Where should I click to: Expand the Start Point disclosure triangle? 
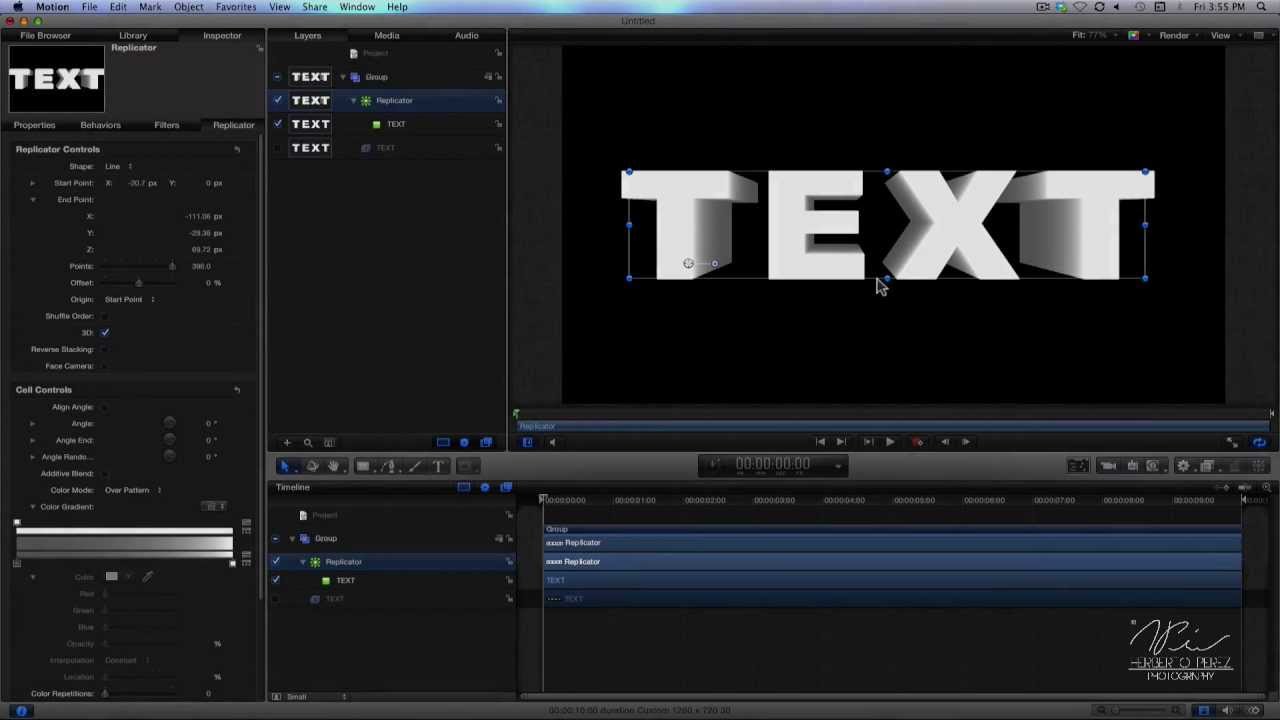tap(32, 183)
